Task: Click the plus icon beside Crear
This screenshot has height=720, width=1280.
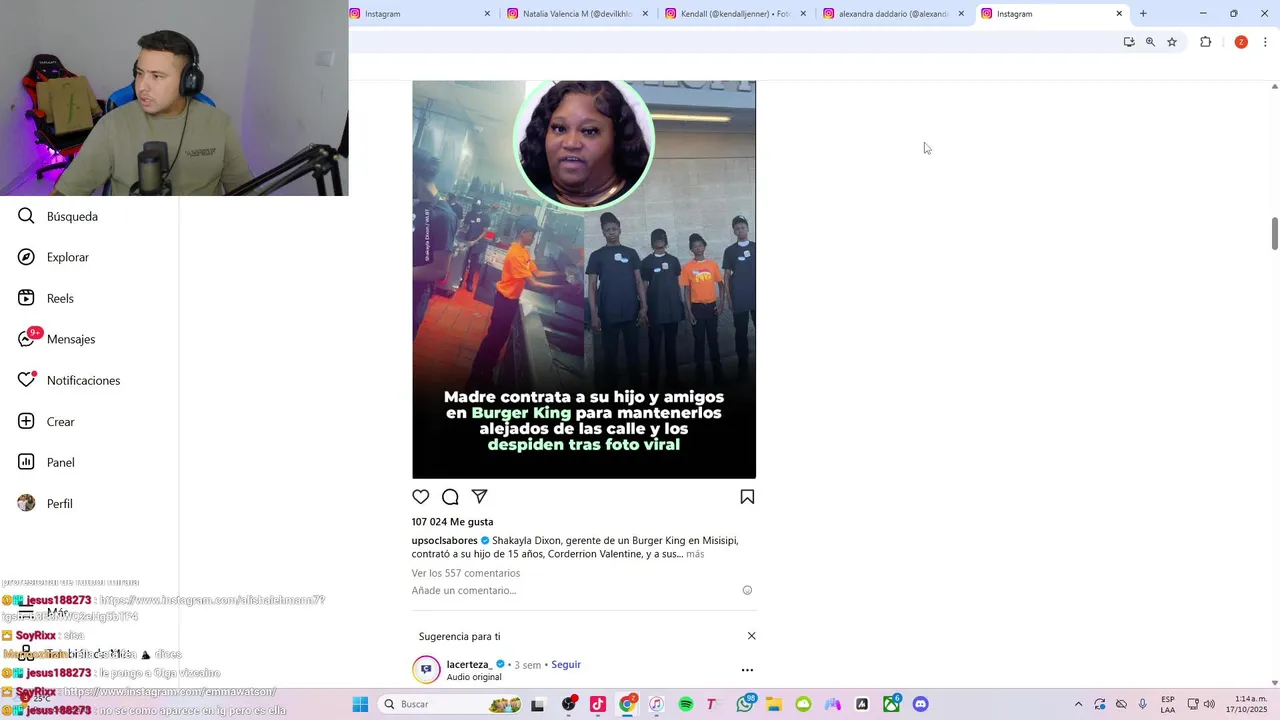Action: [26, 421]
